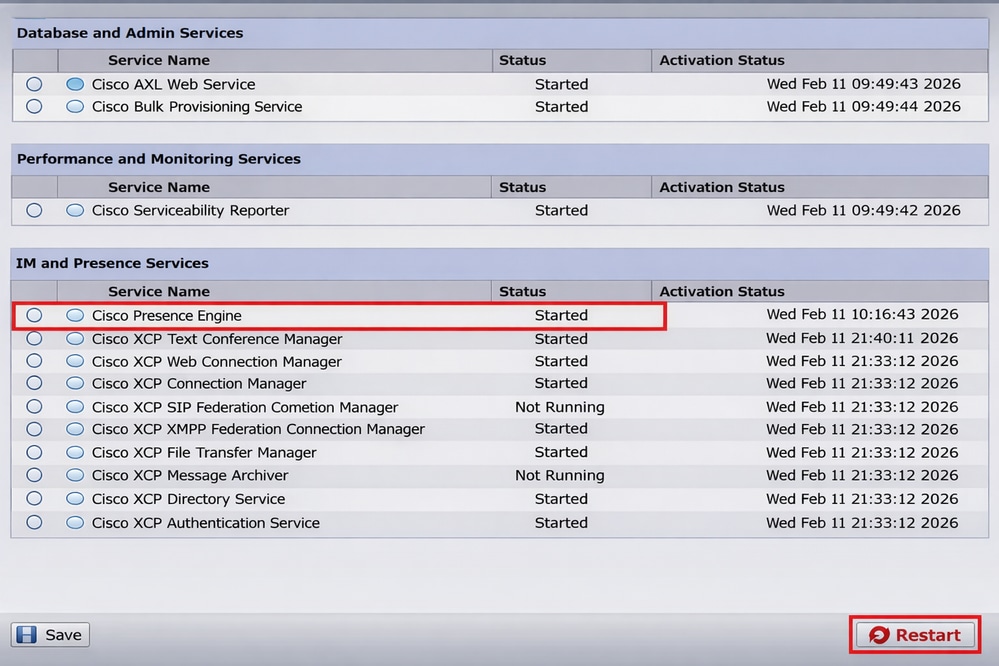
Task: Click the icon next to Cisco Bulk Provisioning Service
Action: tap(75, 107)
